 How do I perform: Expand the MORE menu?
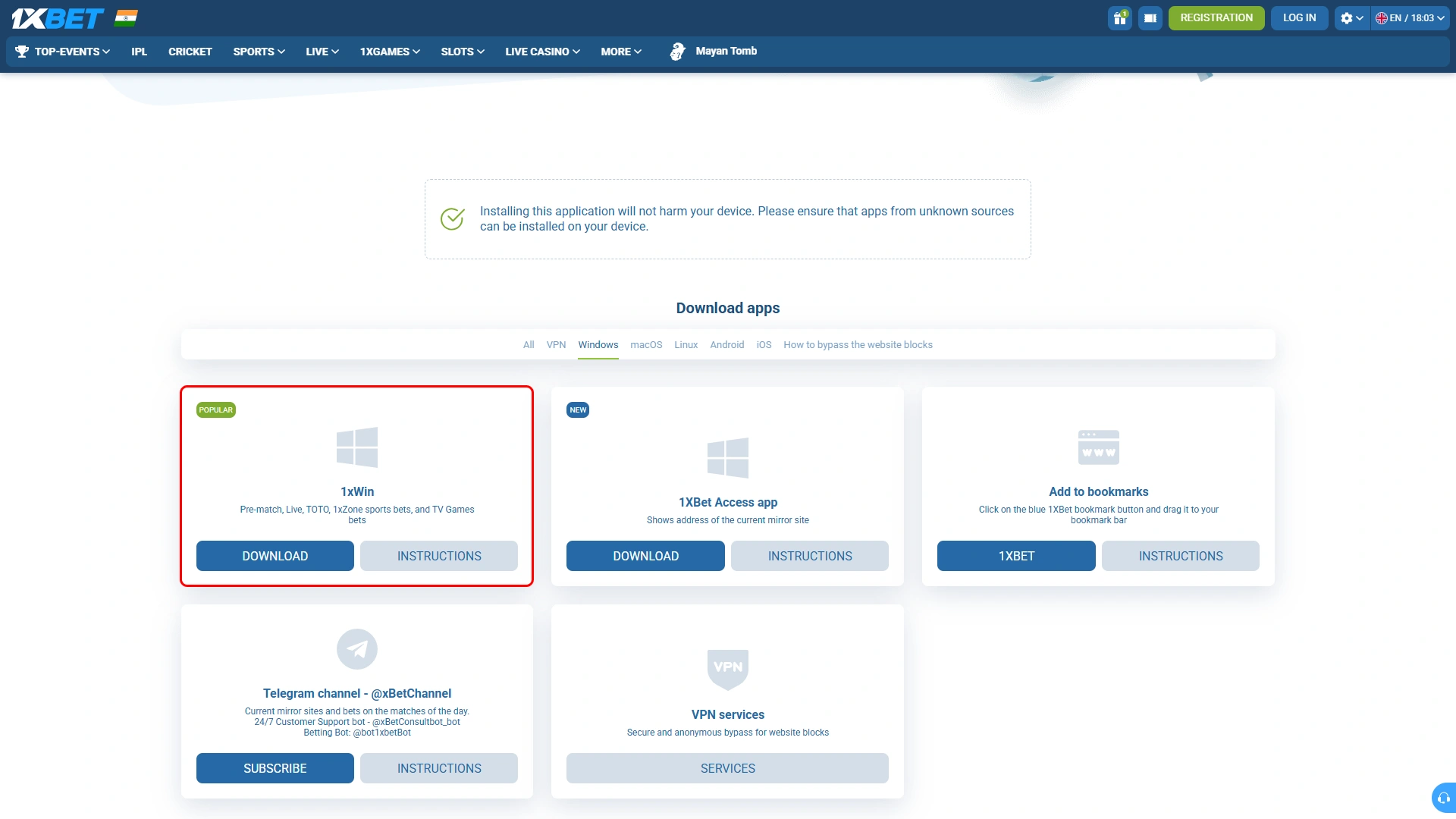621,52
